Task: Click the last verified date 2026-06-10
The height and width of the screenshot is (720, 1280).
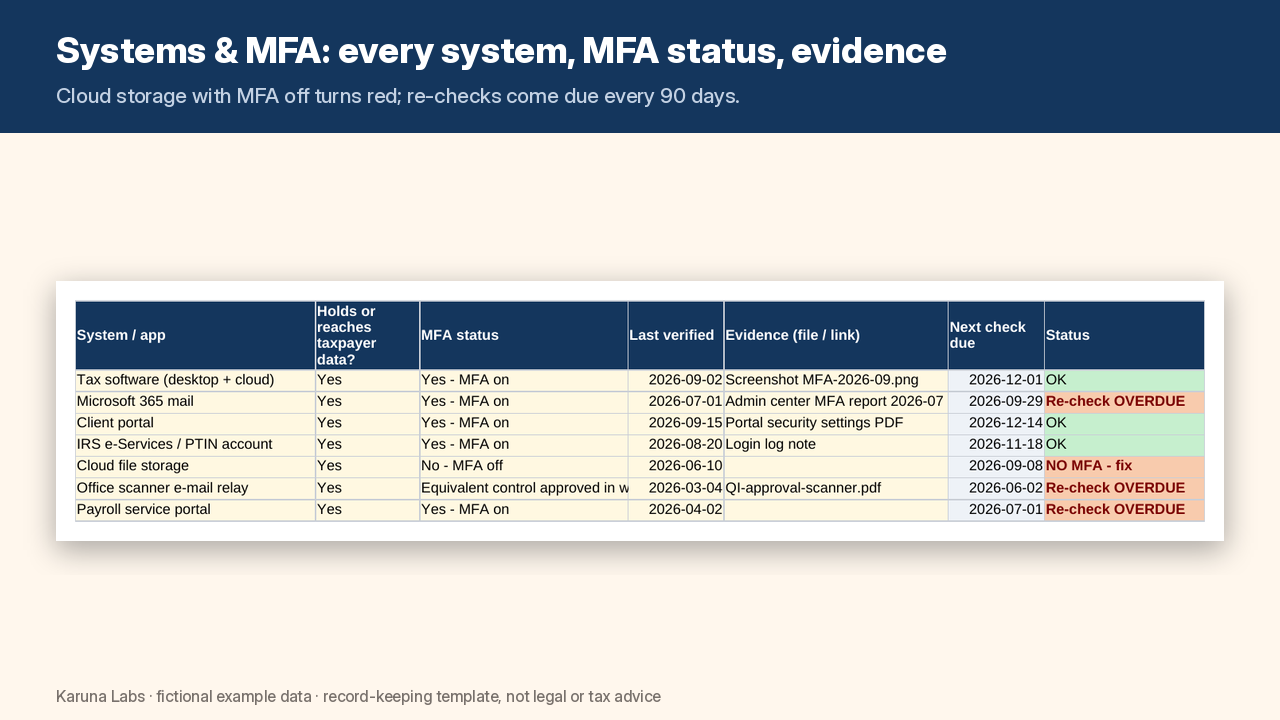Action: (x=676, y=467)
